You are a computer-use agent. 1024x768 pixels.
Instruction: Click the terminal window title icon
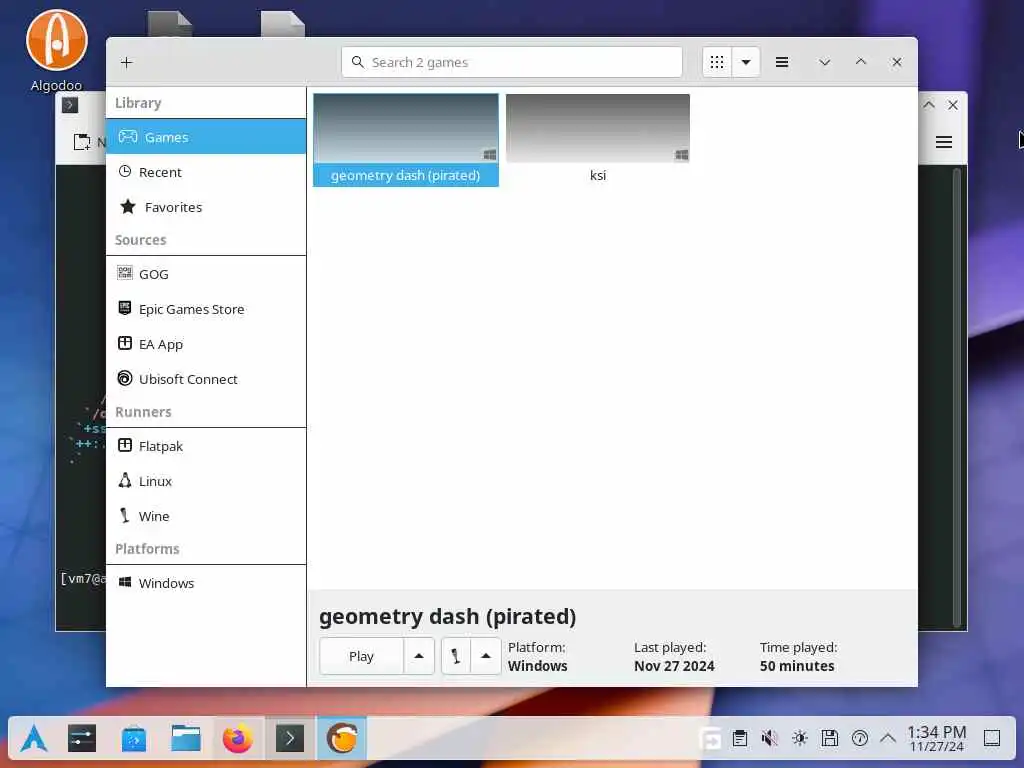point(70,105)
